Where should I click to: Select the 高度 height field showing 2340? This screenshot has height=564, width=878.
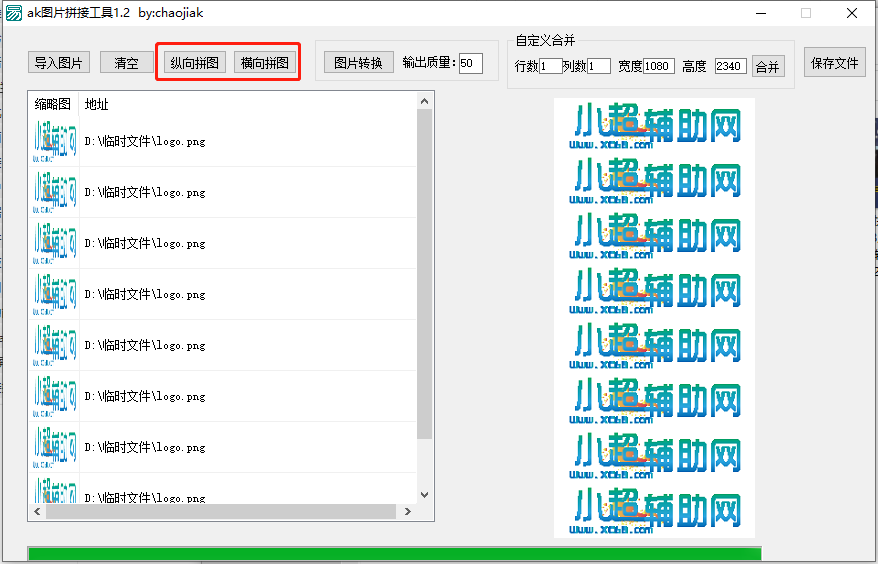tap(730, 67)
